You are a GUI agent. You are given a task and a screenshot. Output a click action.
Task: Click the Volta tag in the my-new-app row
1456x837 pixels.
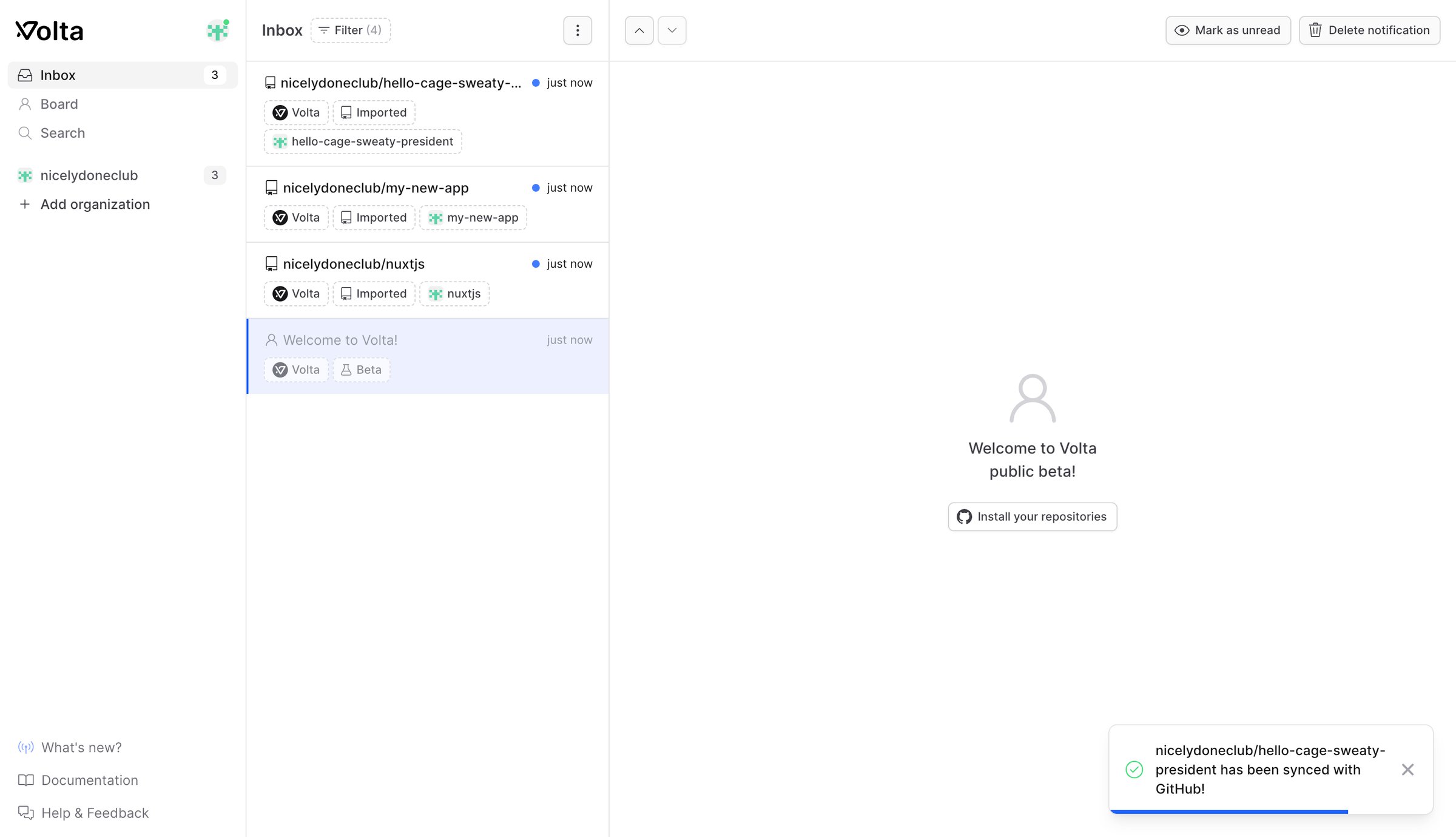[x=296, y=218]
